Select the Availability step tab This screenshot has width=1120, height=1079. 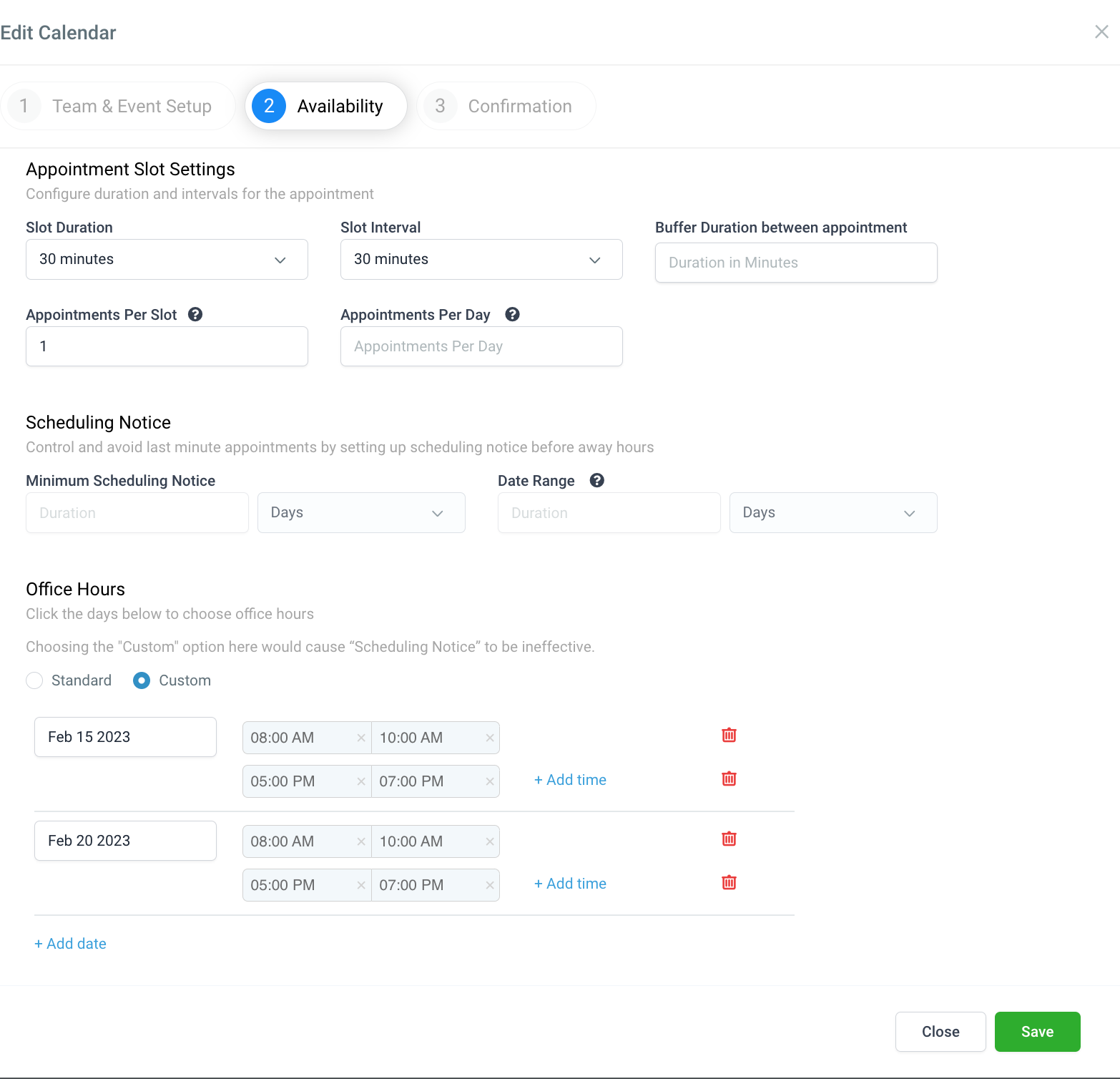326,106
